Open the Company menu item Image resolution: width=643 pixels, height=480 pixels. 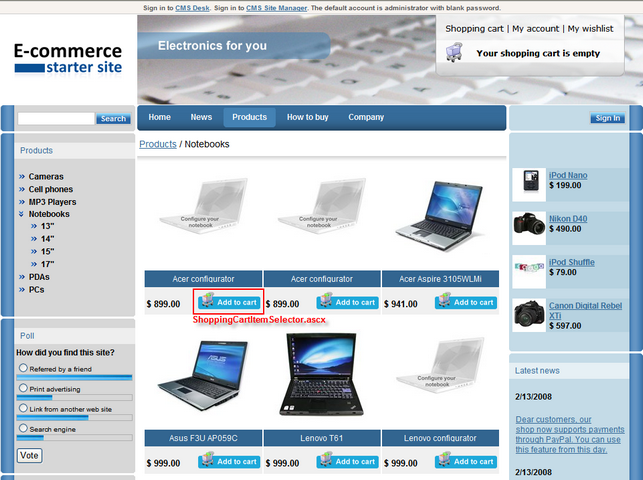pyautogui.click(x=366, y=117)
